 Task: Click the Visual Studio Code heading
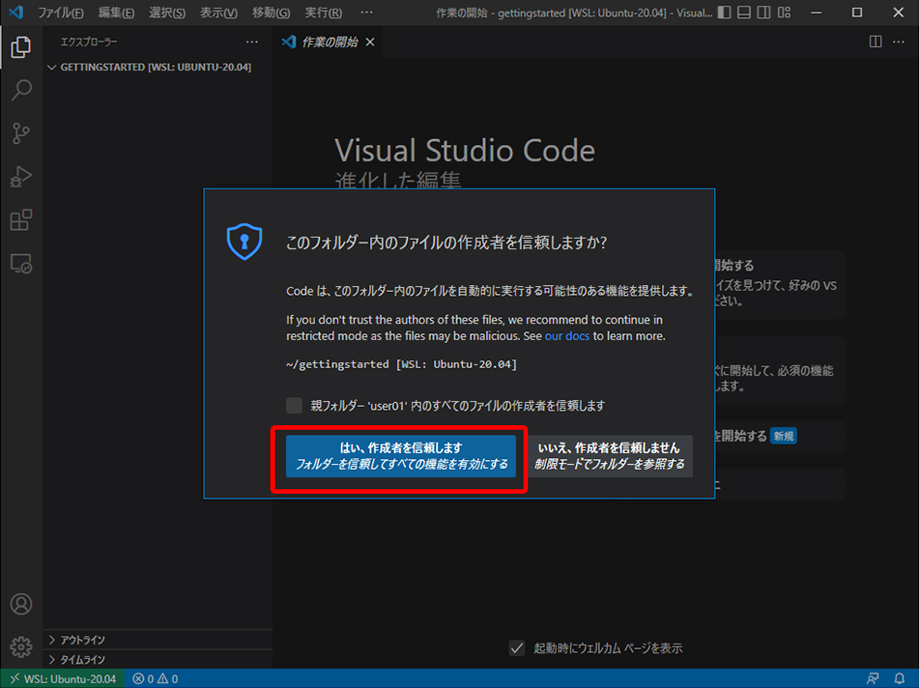click(x=465, y=150)
